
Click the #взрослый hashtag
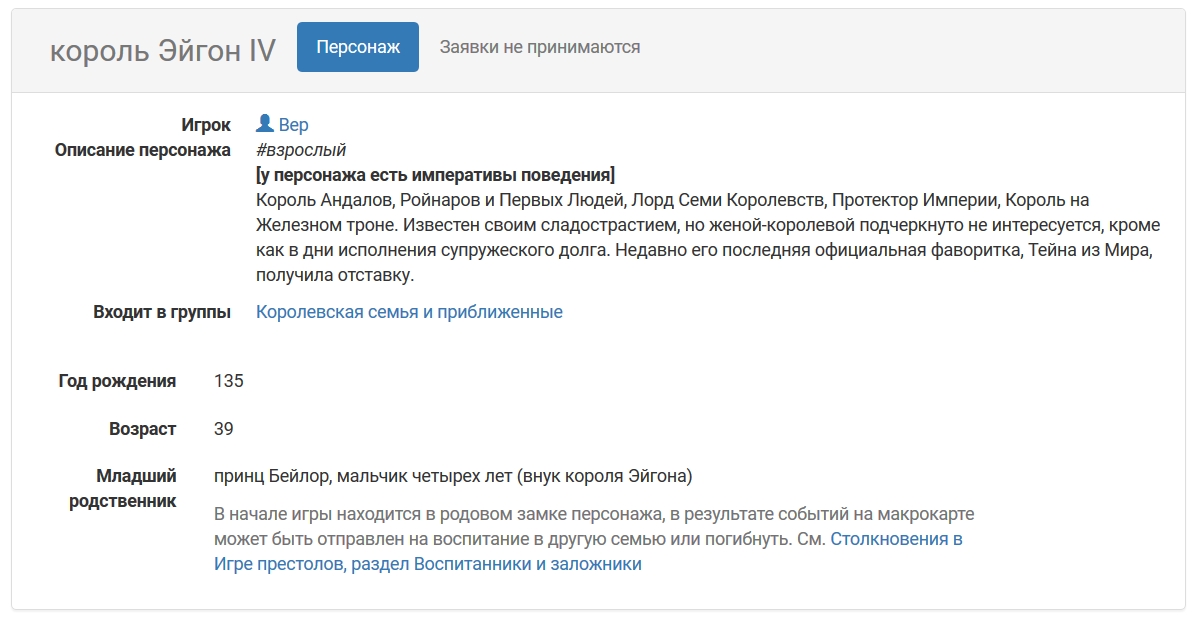(301, 150)
